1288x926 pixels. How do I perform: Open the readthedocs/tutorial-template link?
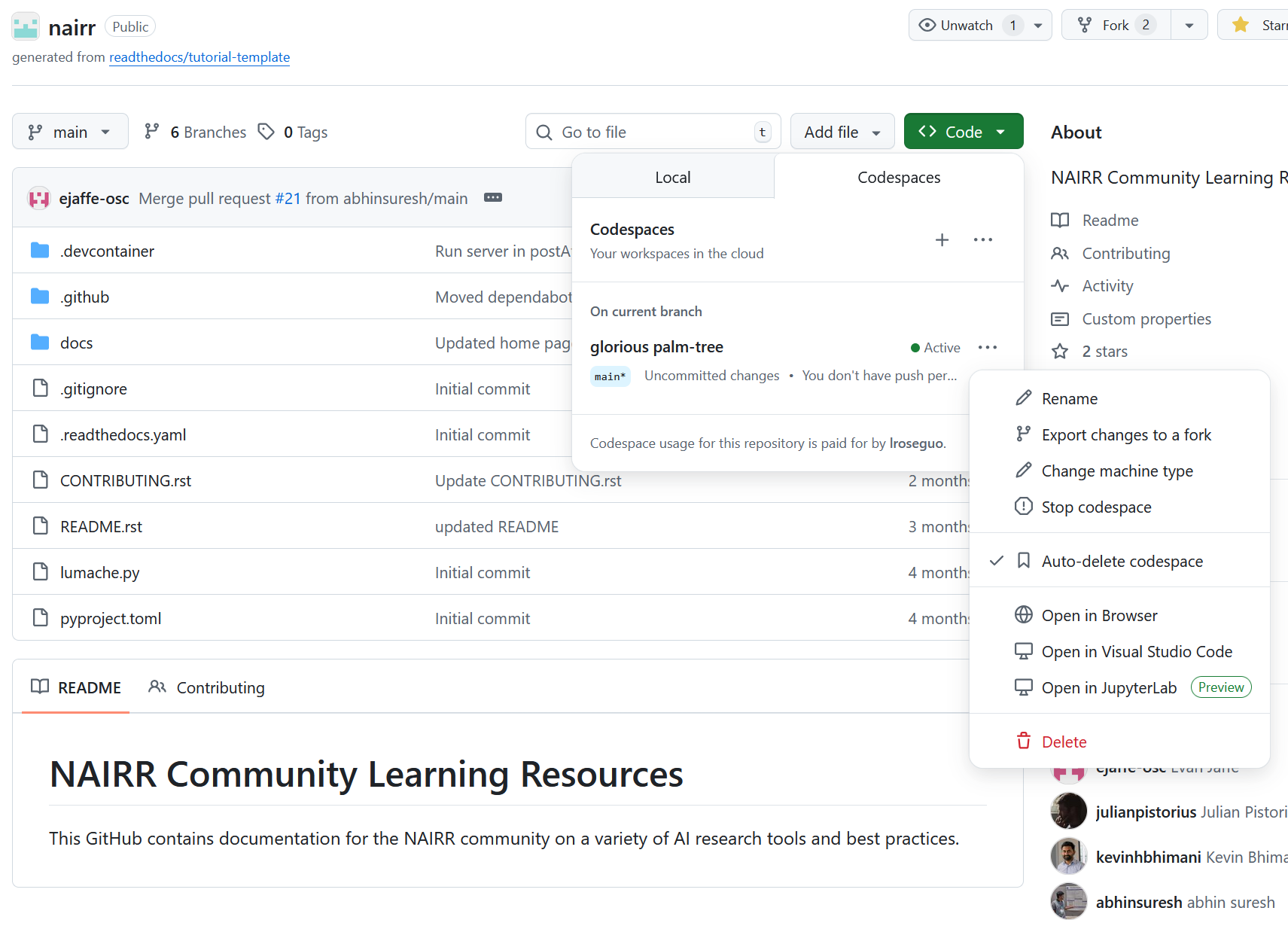coord(199,57)
